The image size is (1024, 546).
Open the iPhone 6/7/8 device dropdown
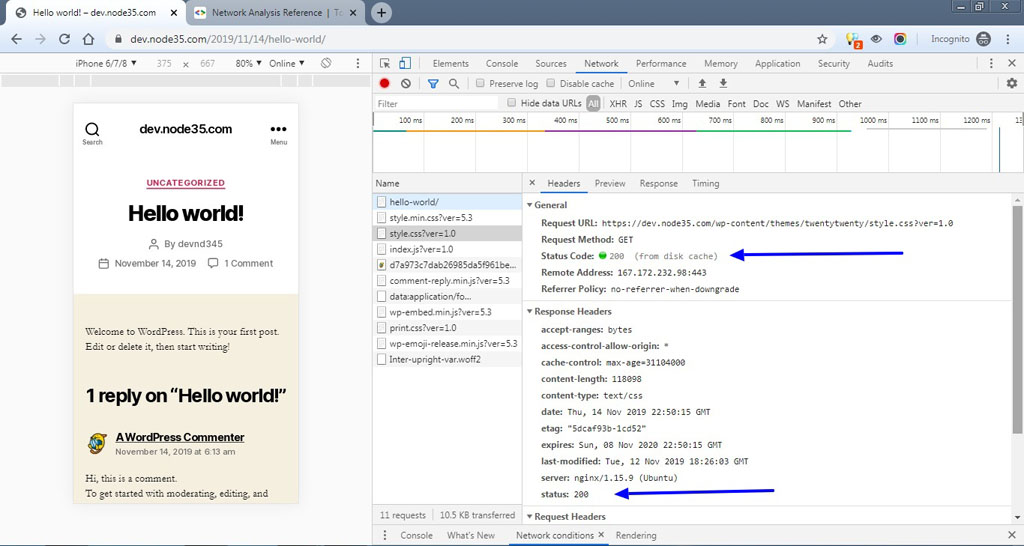106,63
